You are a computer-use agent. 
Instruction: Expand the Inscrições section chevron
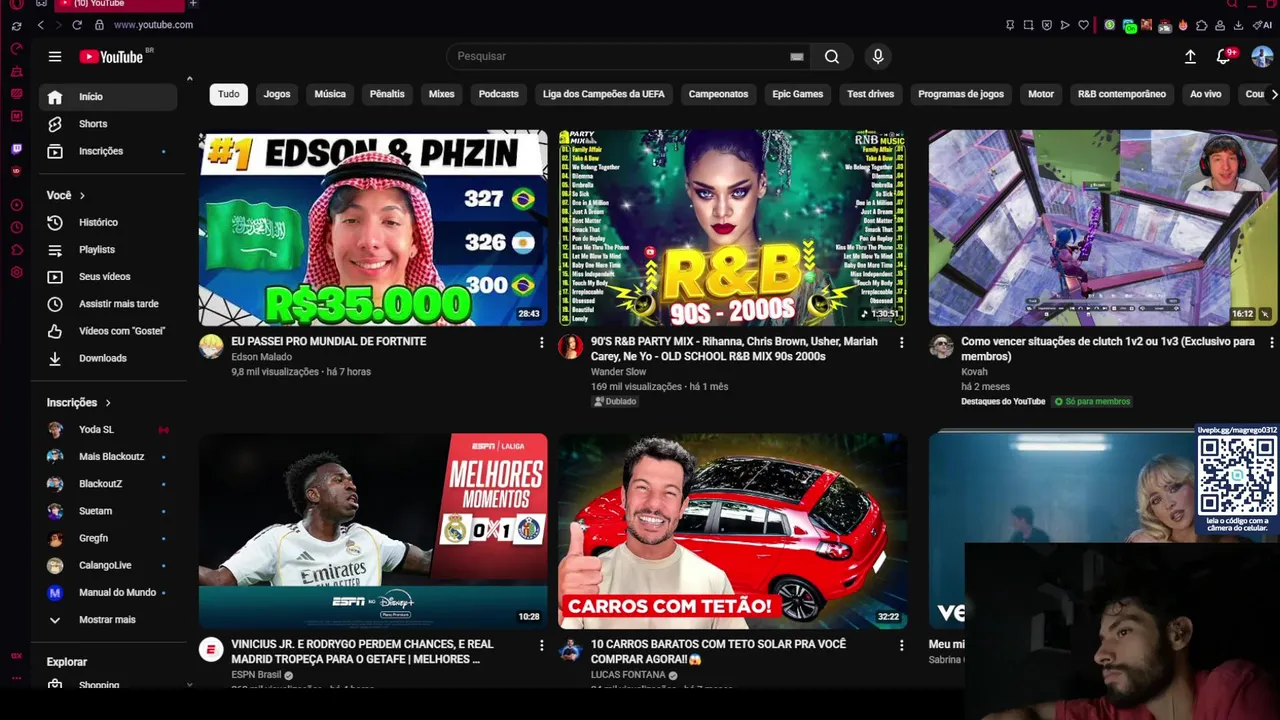[x=107, y=403]
